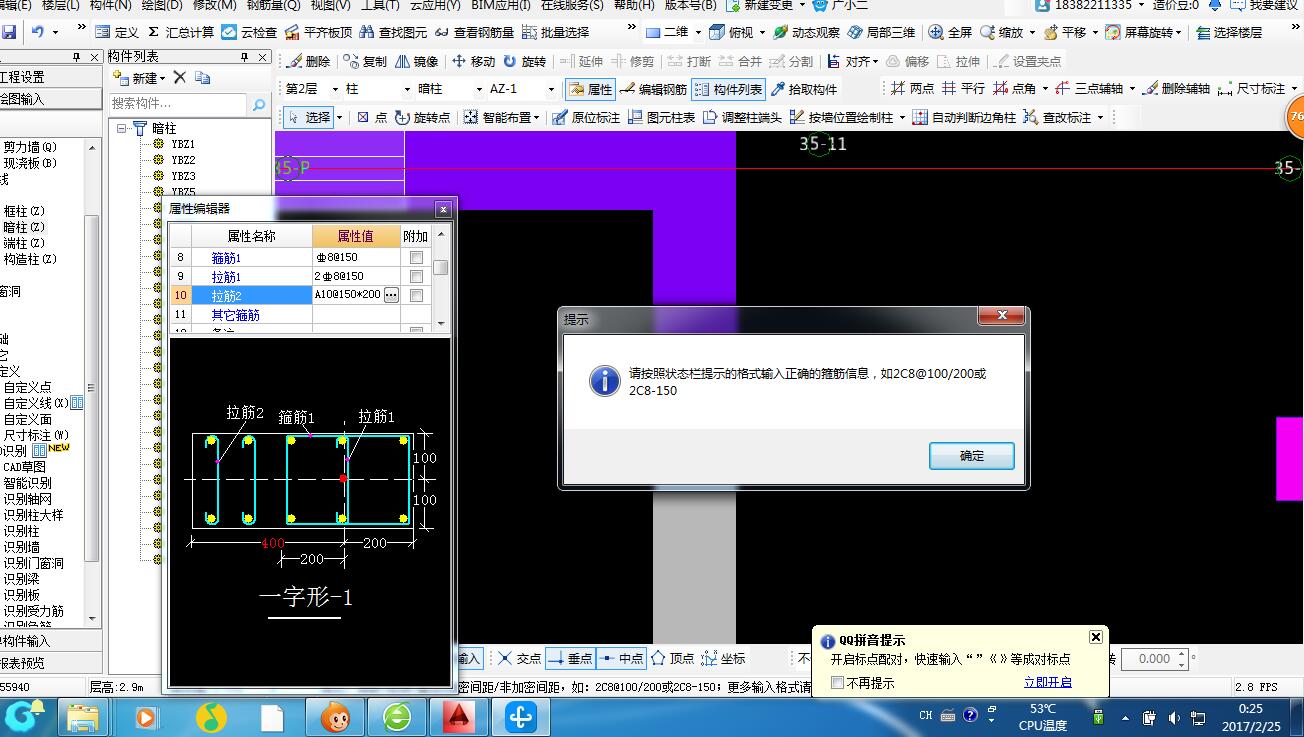Image resolution: width=1304 pixels, height=737 pixels.
Task: Click 拾取构件 pick component tool
Action: [x=803, y=89]
